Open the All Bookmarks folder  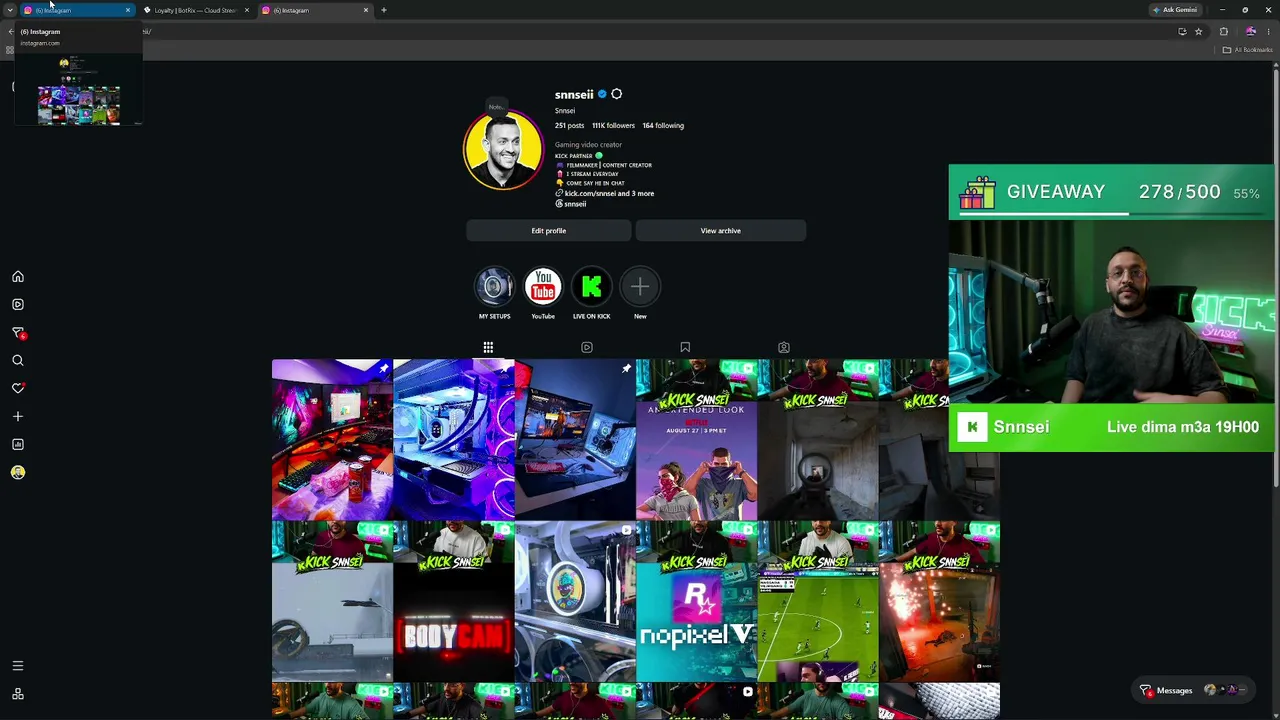(1247, 50)
